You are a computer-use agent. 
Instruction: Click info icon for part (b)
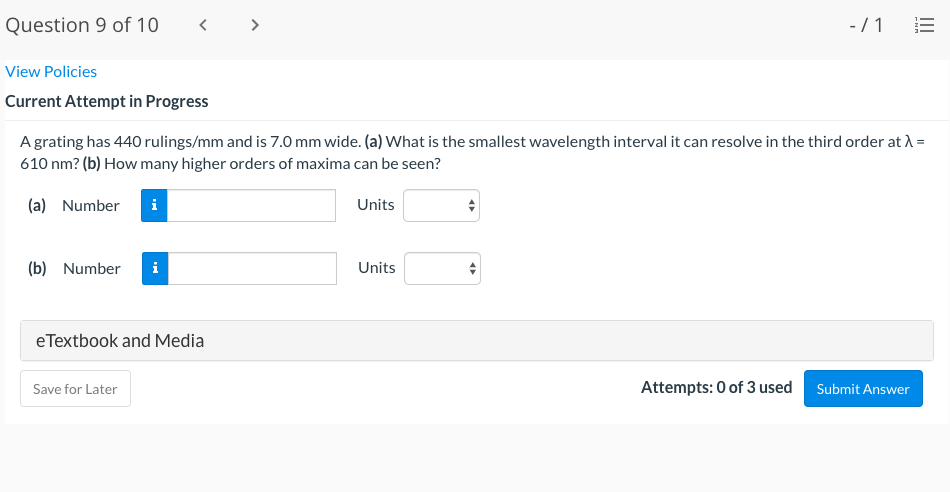coord(155,268)
